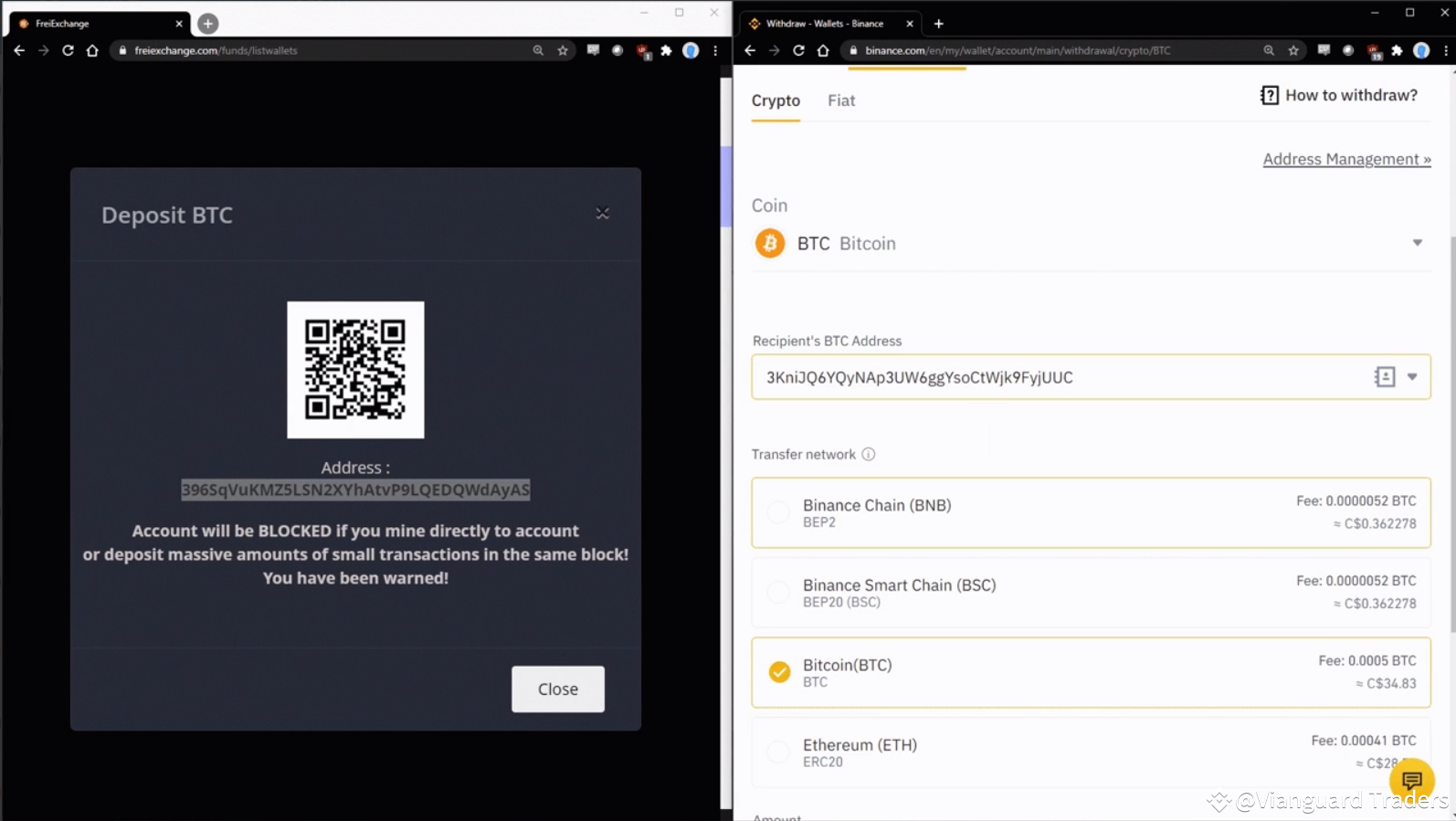This screenshot has width=1456, height=821.
Task: Open the red badge extension in FreiExchange toolbar
Action: (x=643, y=51)
